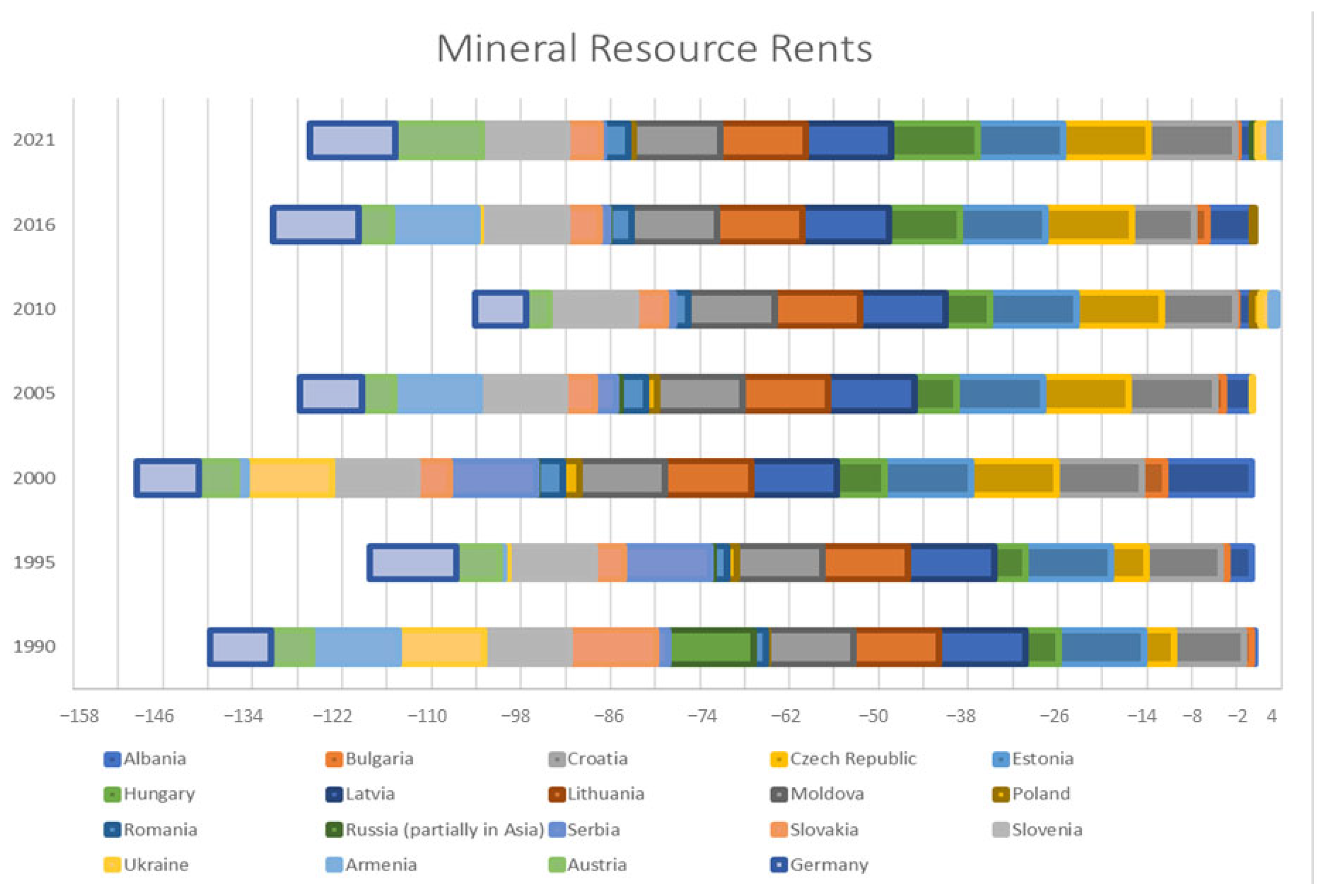Click the Armenia legend color swatch

(x=334, y=865)
